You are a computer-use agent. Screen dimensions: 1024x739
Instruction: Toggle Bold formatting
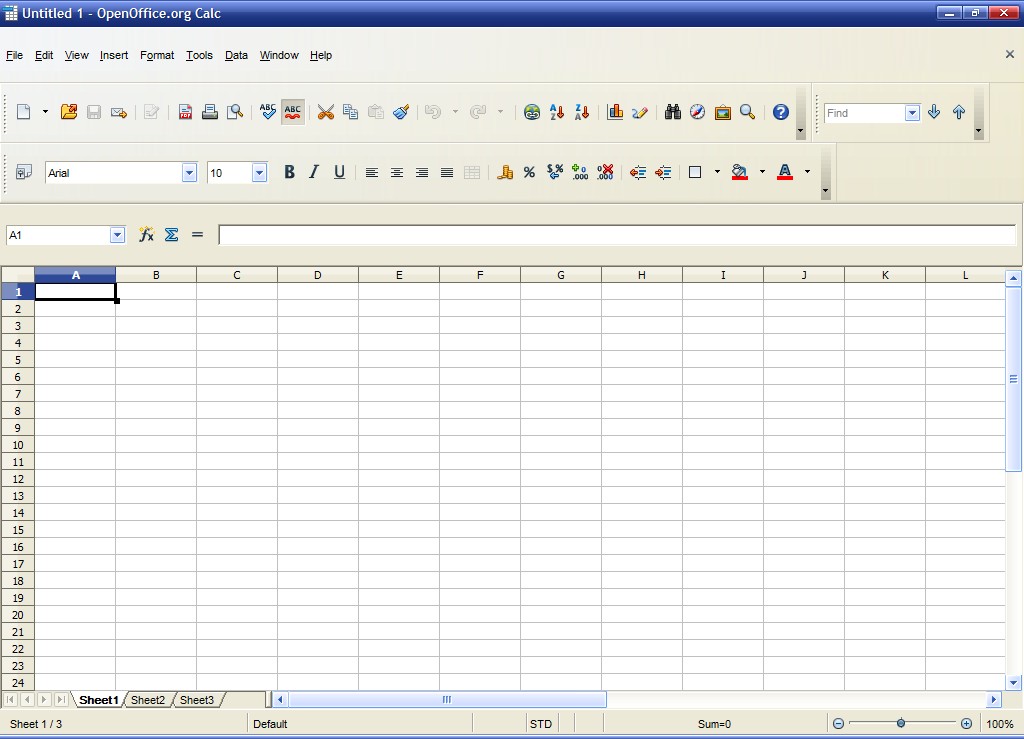click(289, 173)
